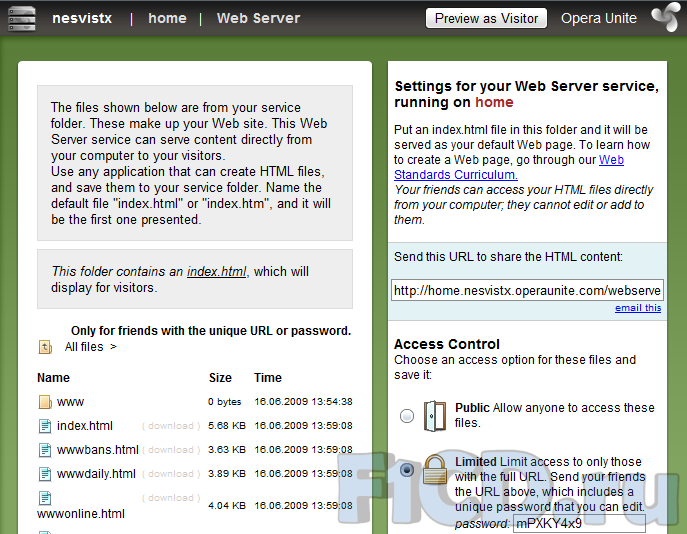Select the Limited access radio button
This screenshot has height=534, width=687.
coord(407,470)
